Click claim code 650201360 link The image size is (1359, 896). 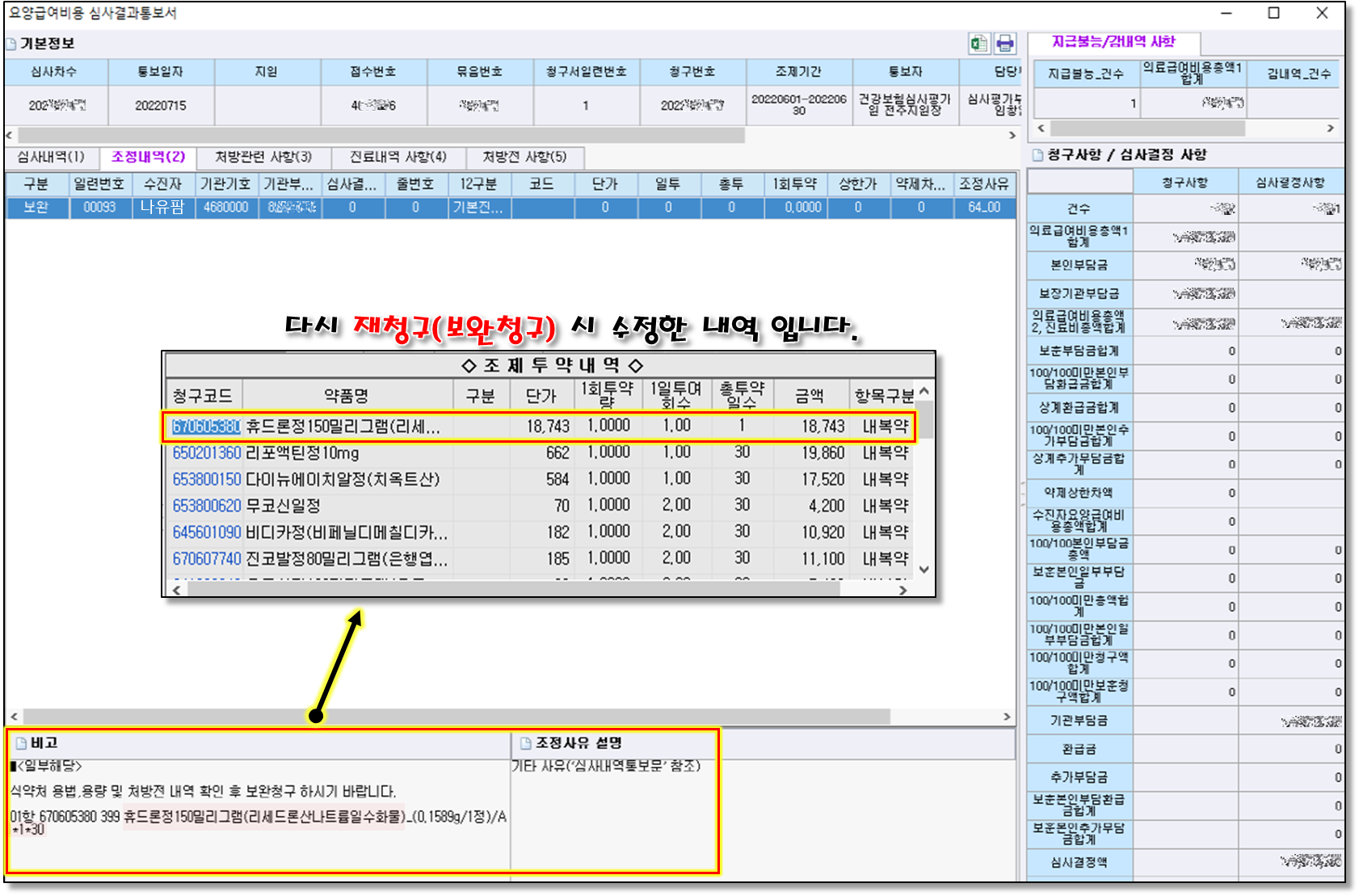[x=207, y=452]
